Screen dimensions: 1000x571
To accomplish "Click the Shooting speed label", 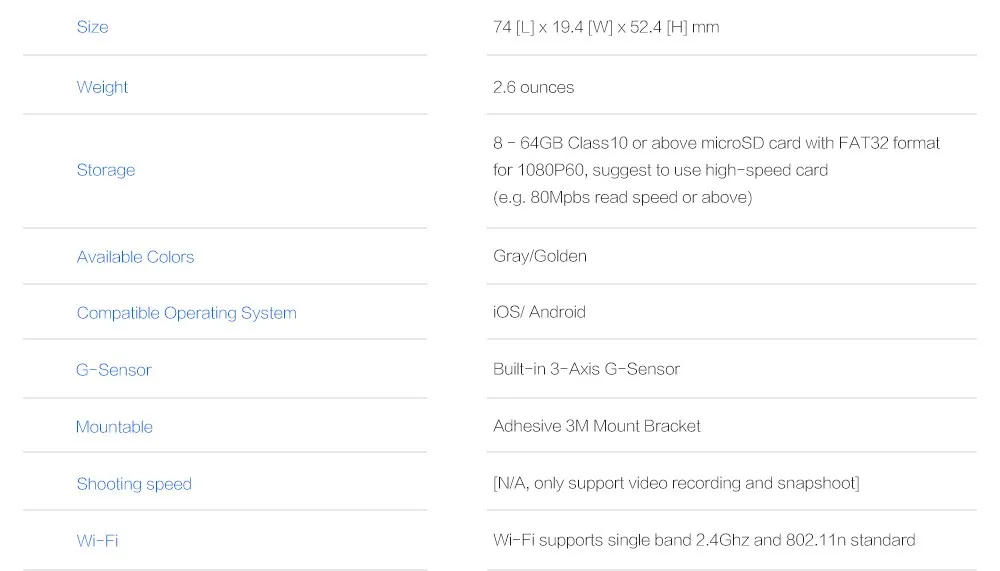I will click(134, 484).
